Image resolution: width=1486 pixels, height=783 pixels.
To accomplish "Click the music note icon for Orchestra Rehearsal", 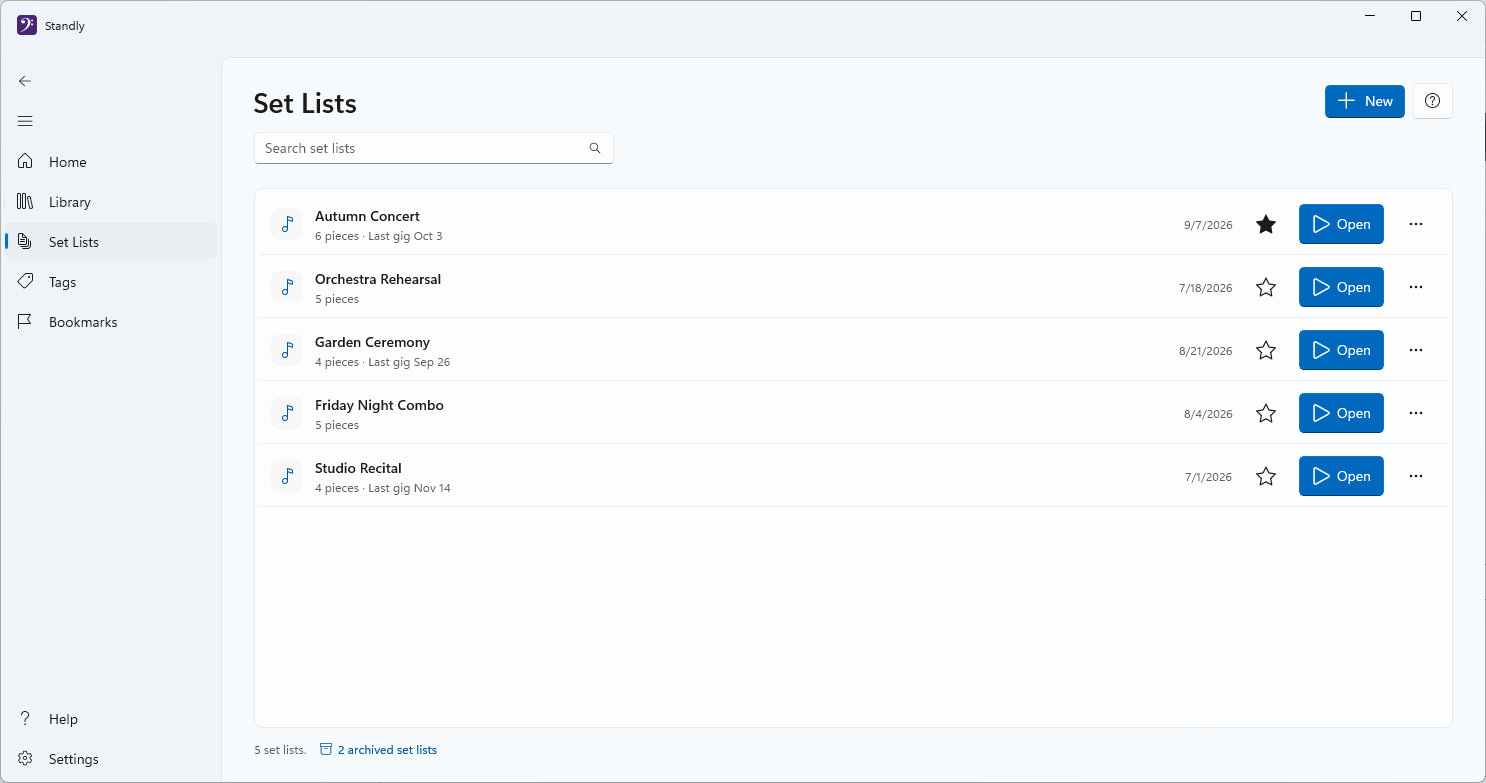I will click(287, 287).
